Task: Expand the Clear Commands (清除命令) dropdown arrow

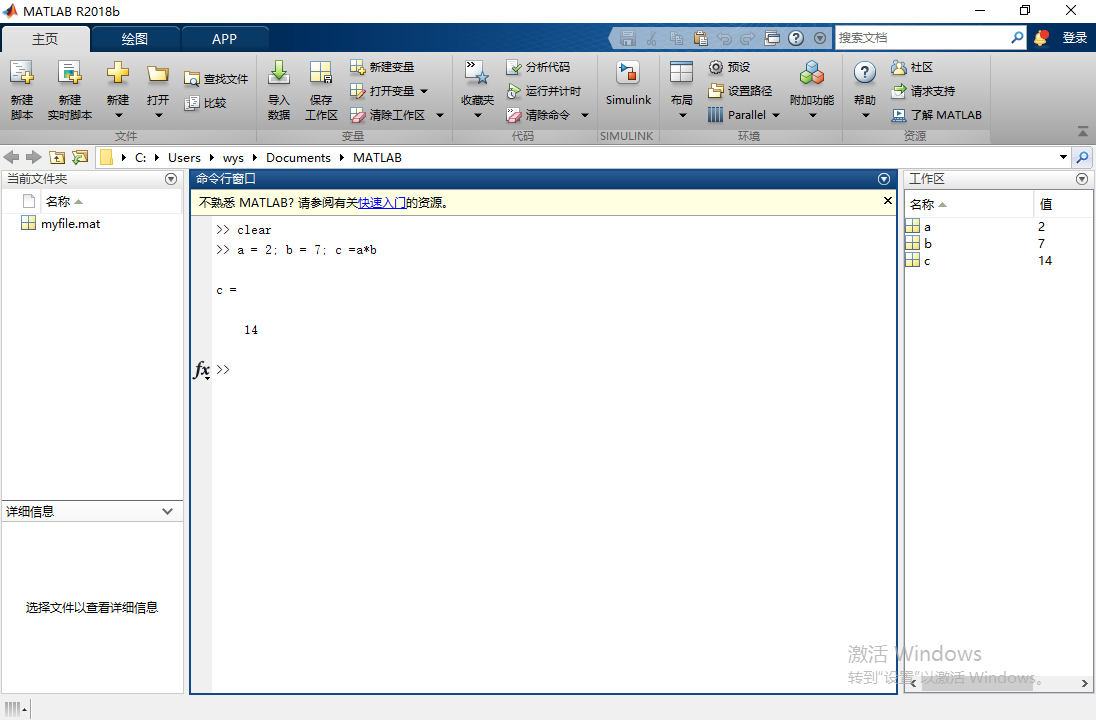Action: click(585, 115)
